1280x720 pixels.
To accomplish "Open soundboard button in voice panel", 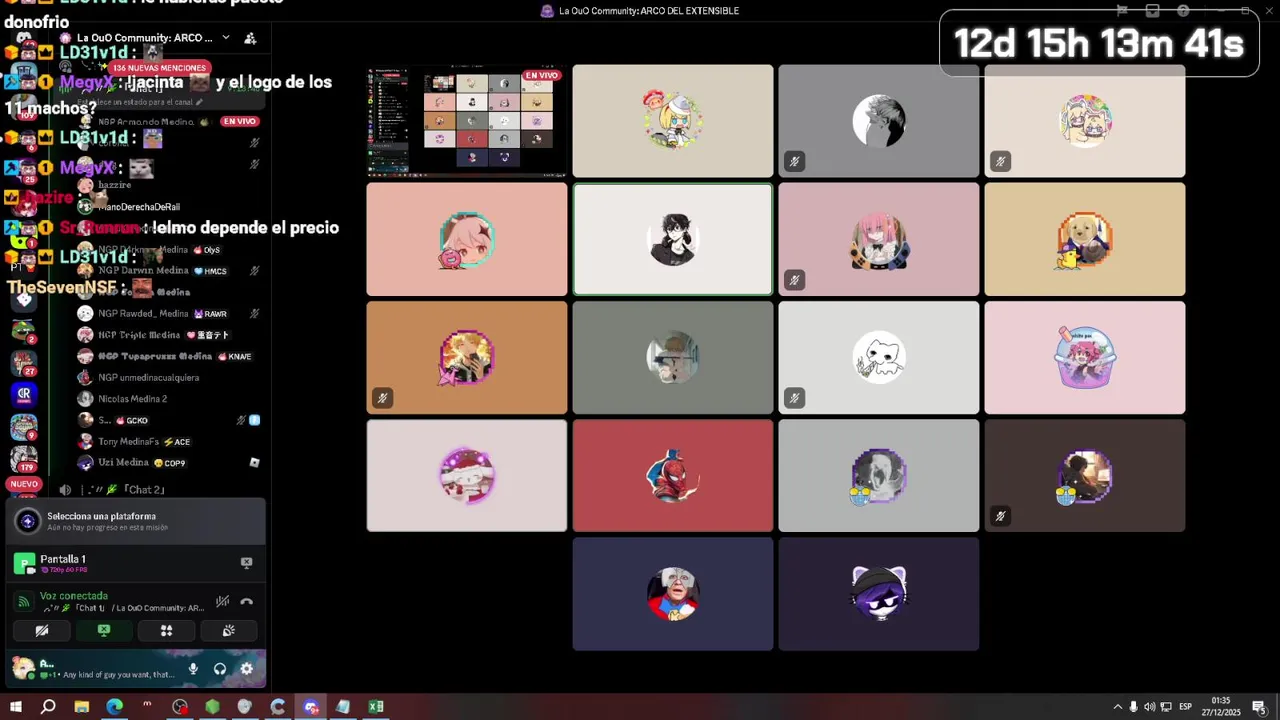I will click(228, 631).
